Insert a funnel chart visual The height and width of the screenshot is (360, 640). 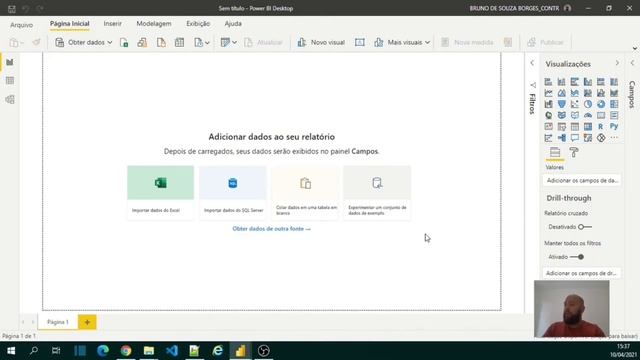coord(562,104)
